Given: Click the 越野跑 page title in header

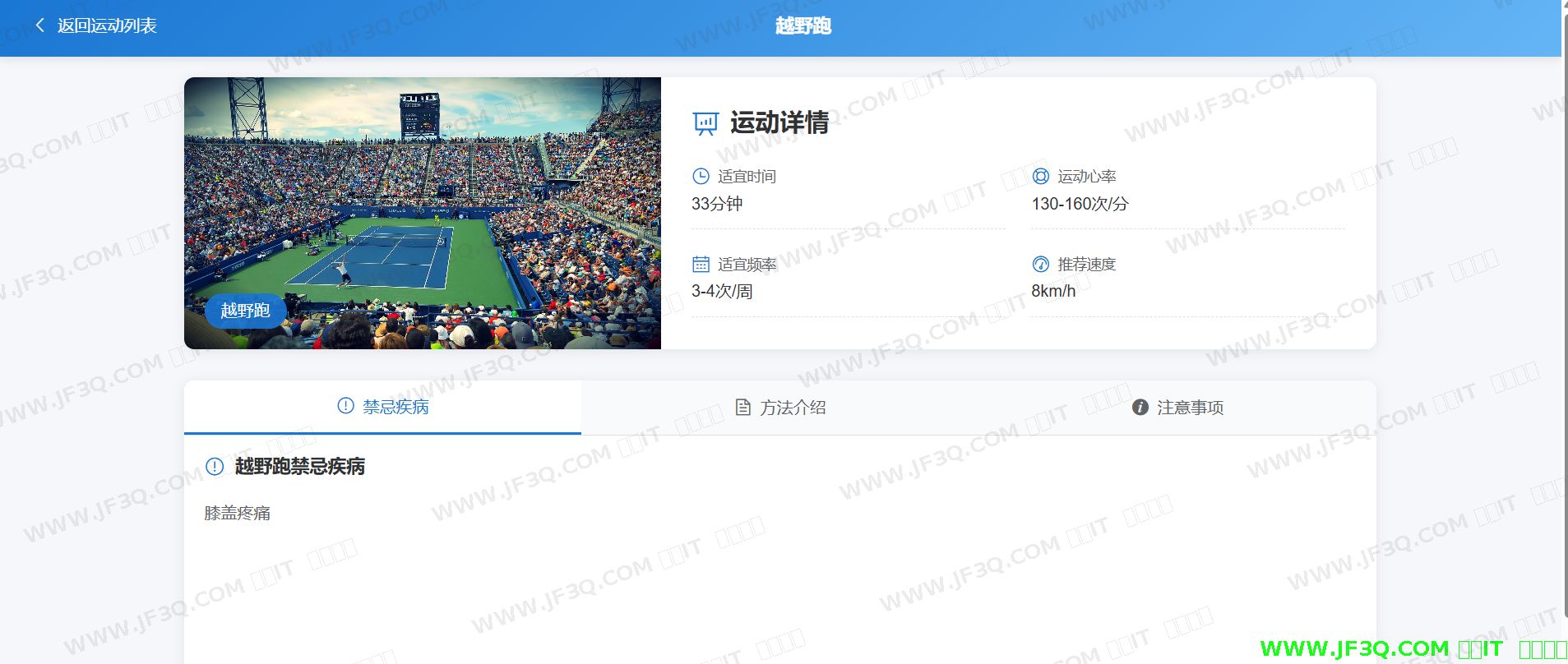Looking at the screenshot, I should (x=803, y=25).
